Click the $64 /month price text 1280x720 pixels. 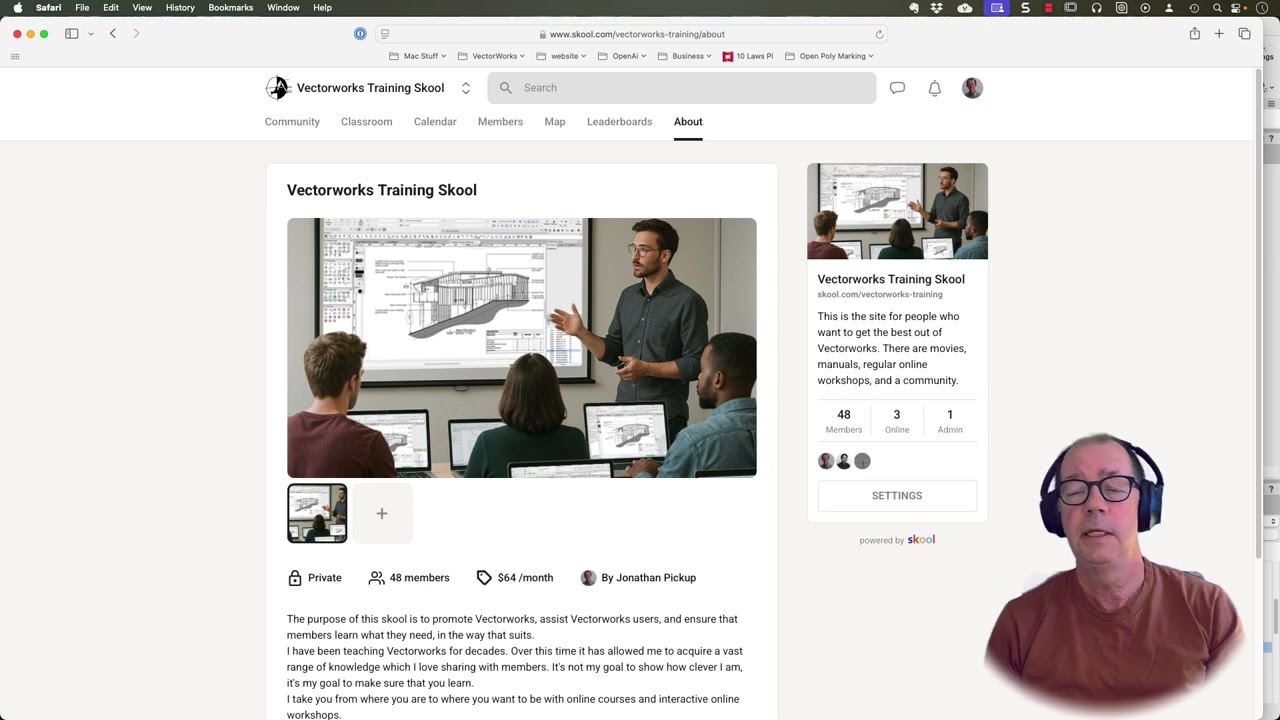coord(525,578)
